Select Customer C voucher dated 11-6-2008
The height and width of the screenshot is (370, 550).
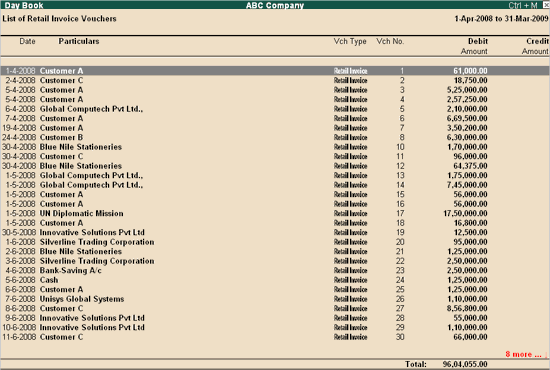coord(275,336)
